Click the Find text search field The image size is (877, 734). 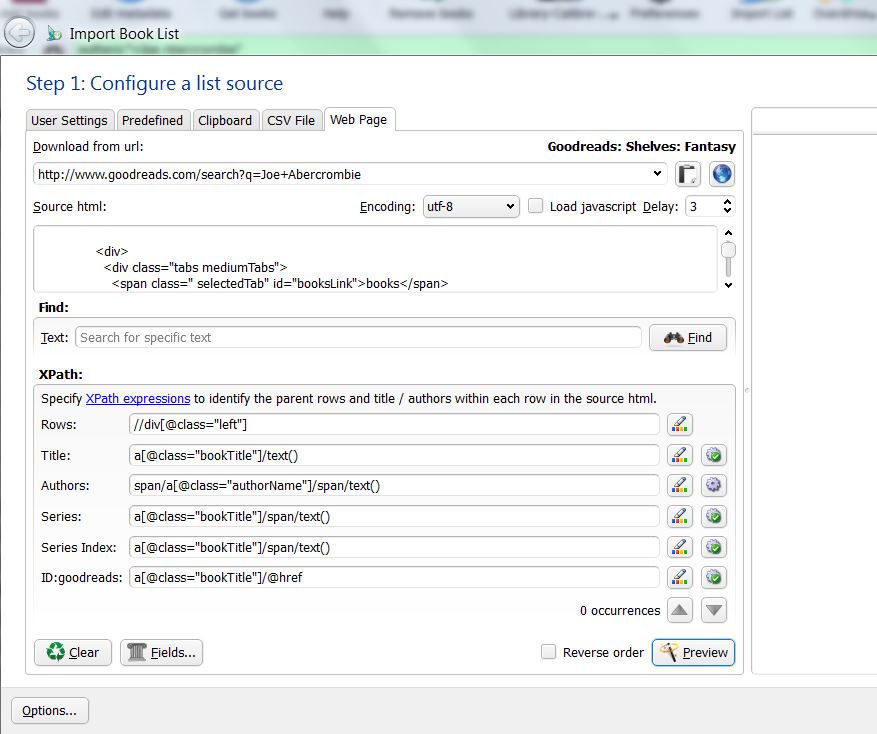pos(358,337)
